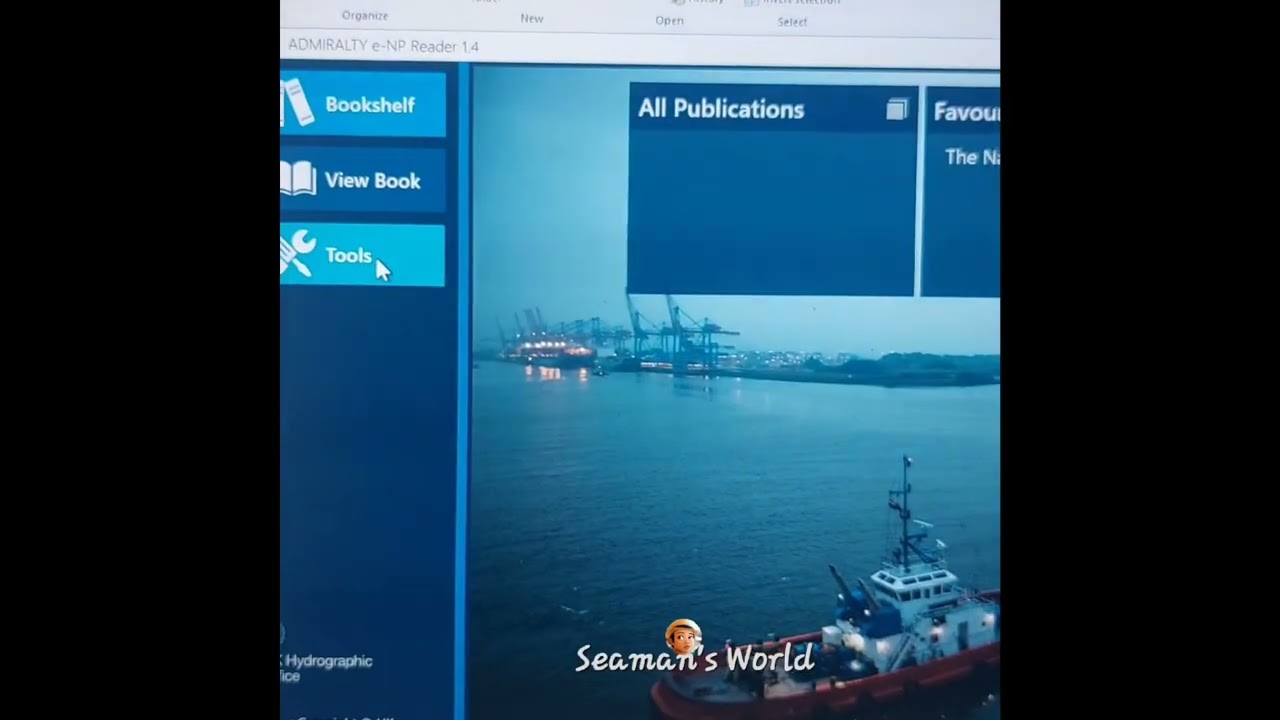The height and width of the screenshot is (720, 1280).
Task: Click the open book View Book icon
Action: tap(298, 179)
